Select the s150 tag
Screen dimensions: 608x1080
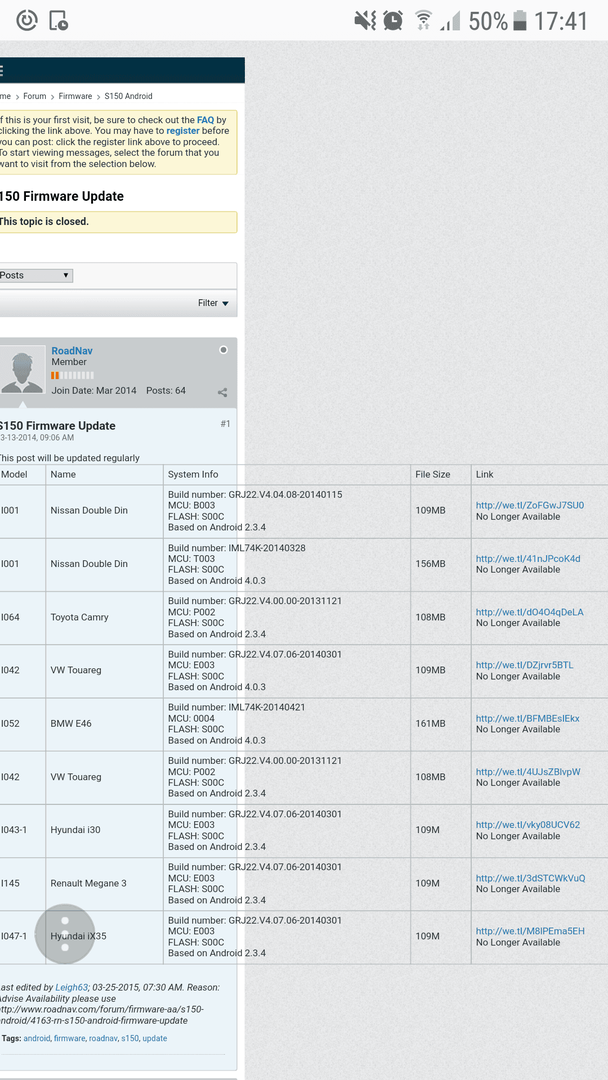(130, 1039)
